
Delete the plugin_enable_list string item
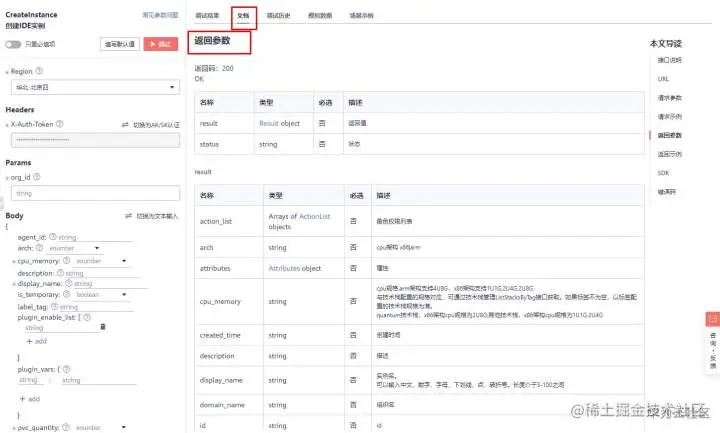click(103, 326)
